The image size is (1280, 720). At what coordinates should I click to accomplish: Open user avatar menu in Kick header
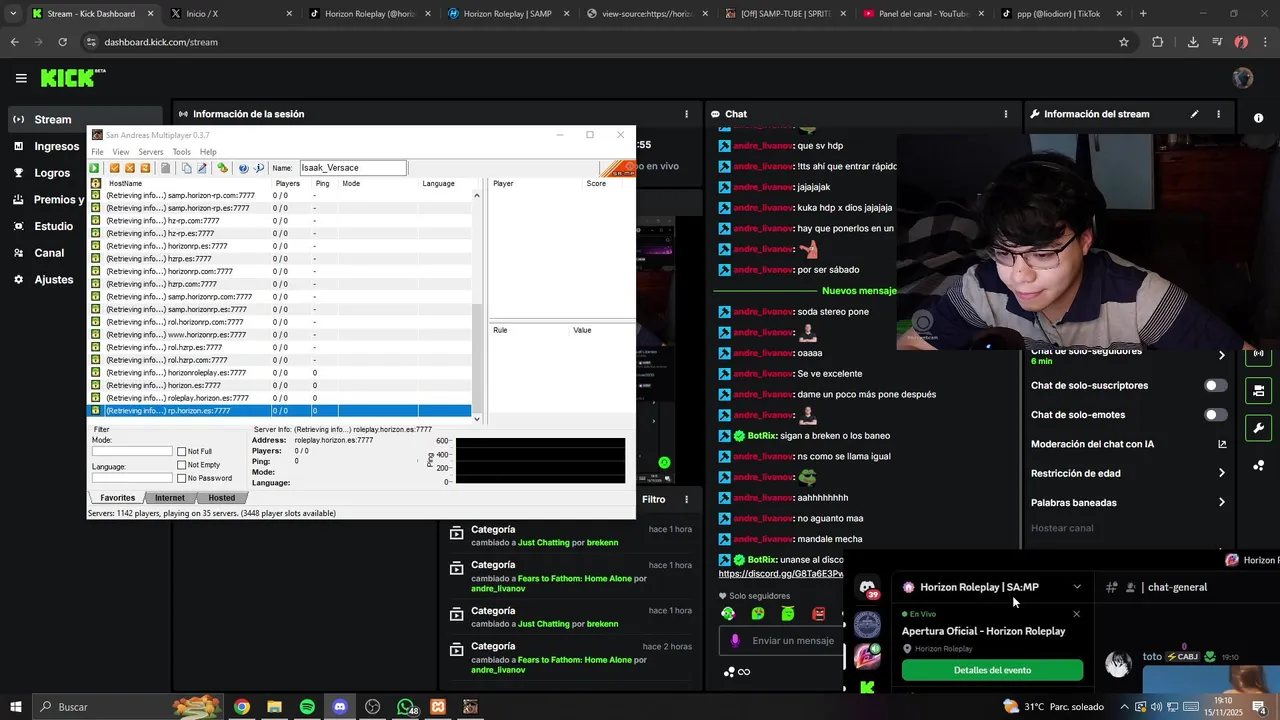(1243, 78)
